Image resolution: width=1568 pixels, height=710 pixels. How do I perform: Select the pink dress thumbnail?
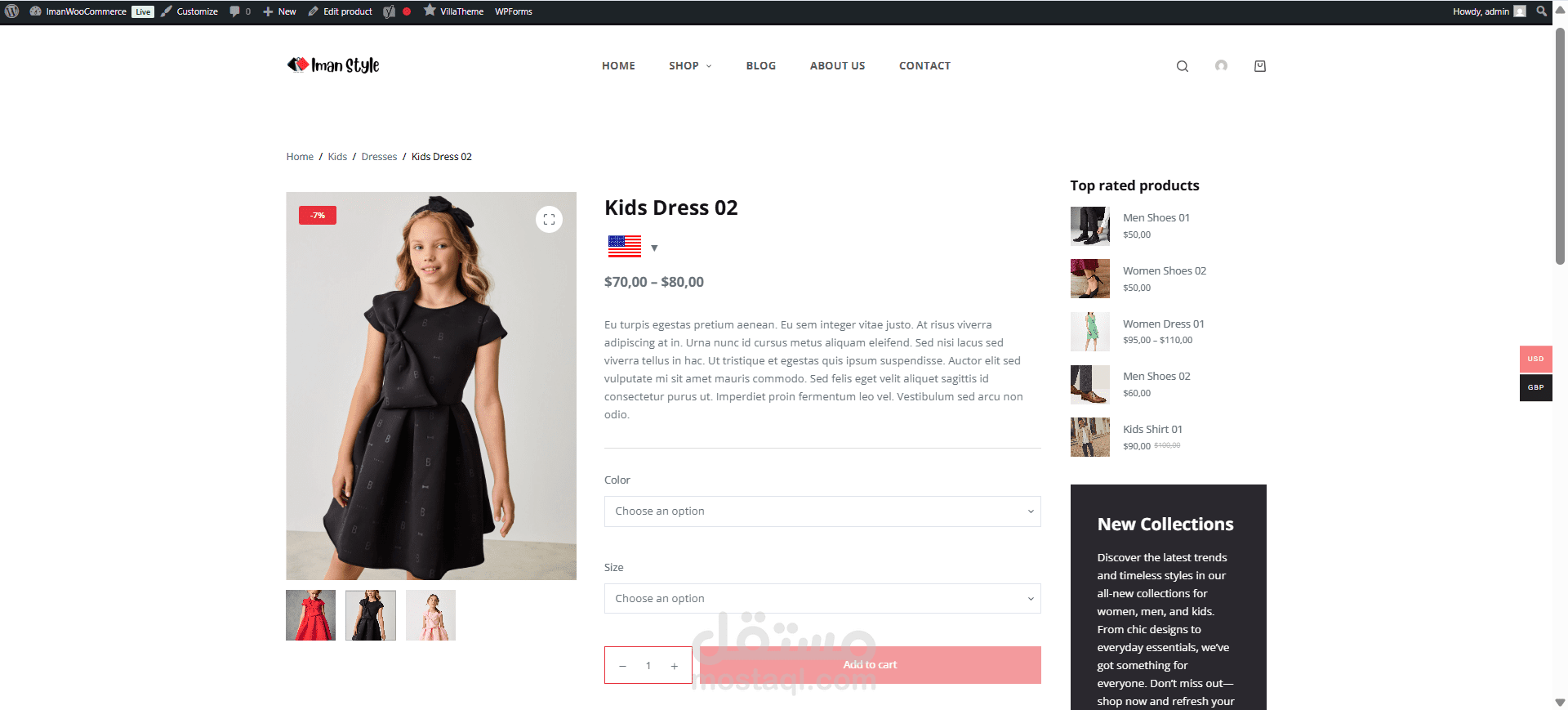pyautogui.click(x=430, y=615)
